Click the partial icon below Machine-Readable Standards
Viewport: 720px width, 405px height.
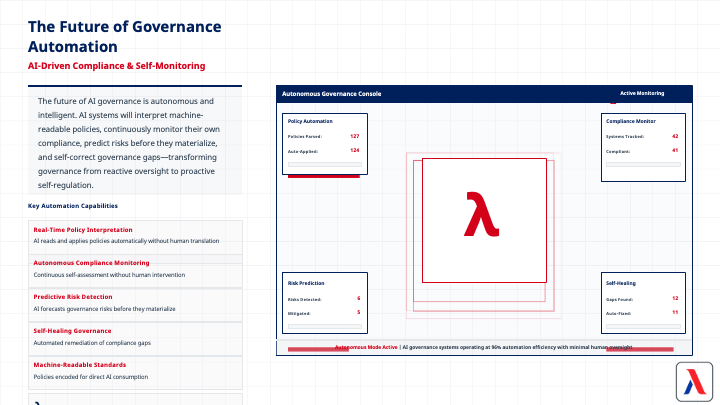point(37,402)
